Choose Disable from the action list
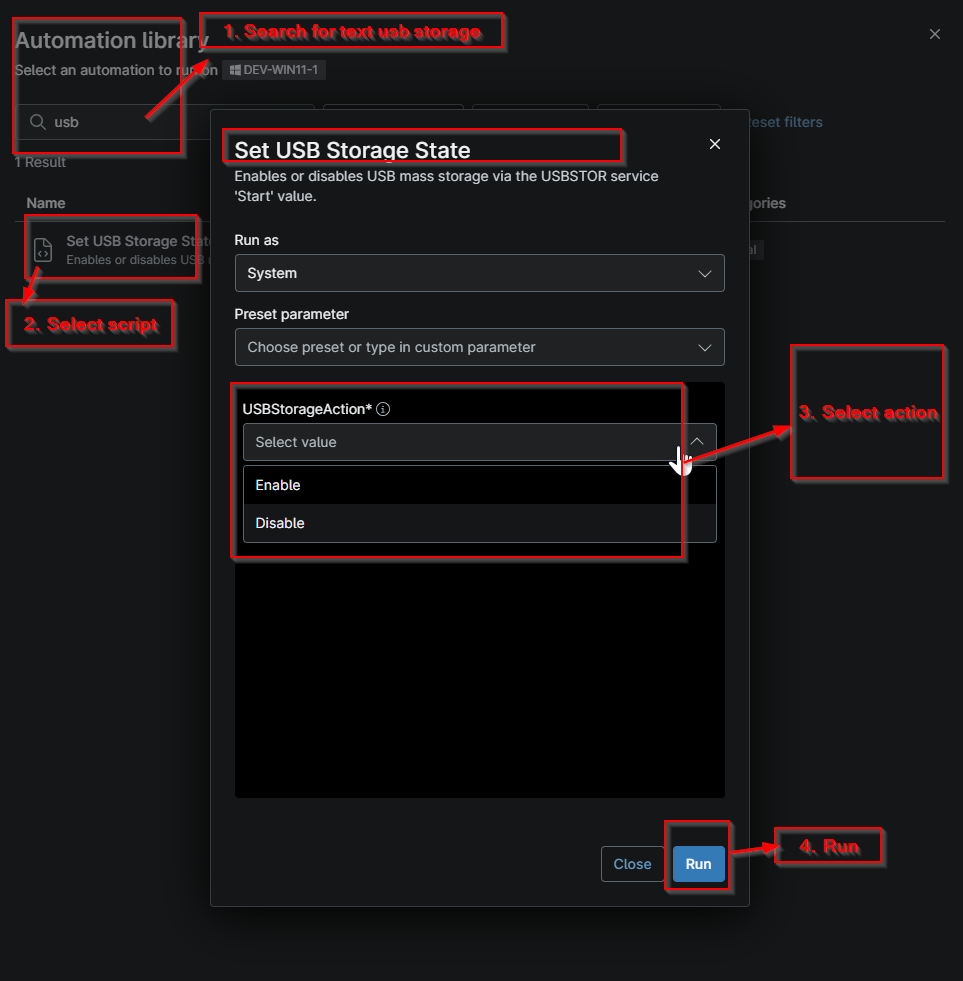 point(480,523)
